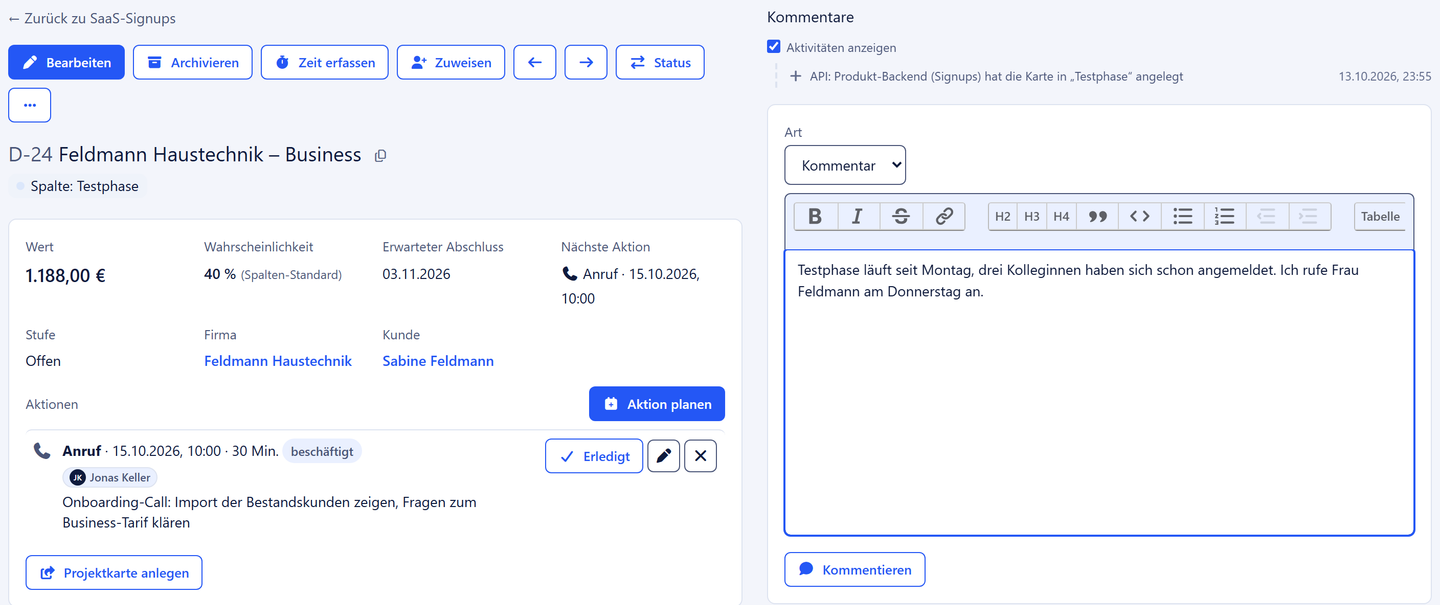Insert a link in the editor
The height and width of the screenshot is (605, 1440).
944,216
